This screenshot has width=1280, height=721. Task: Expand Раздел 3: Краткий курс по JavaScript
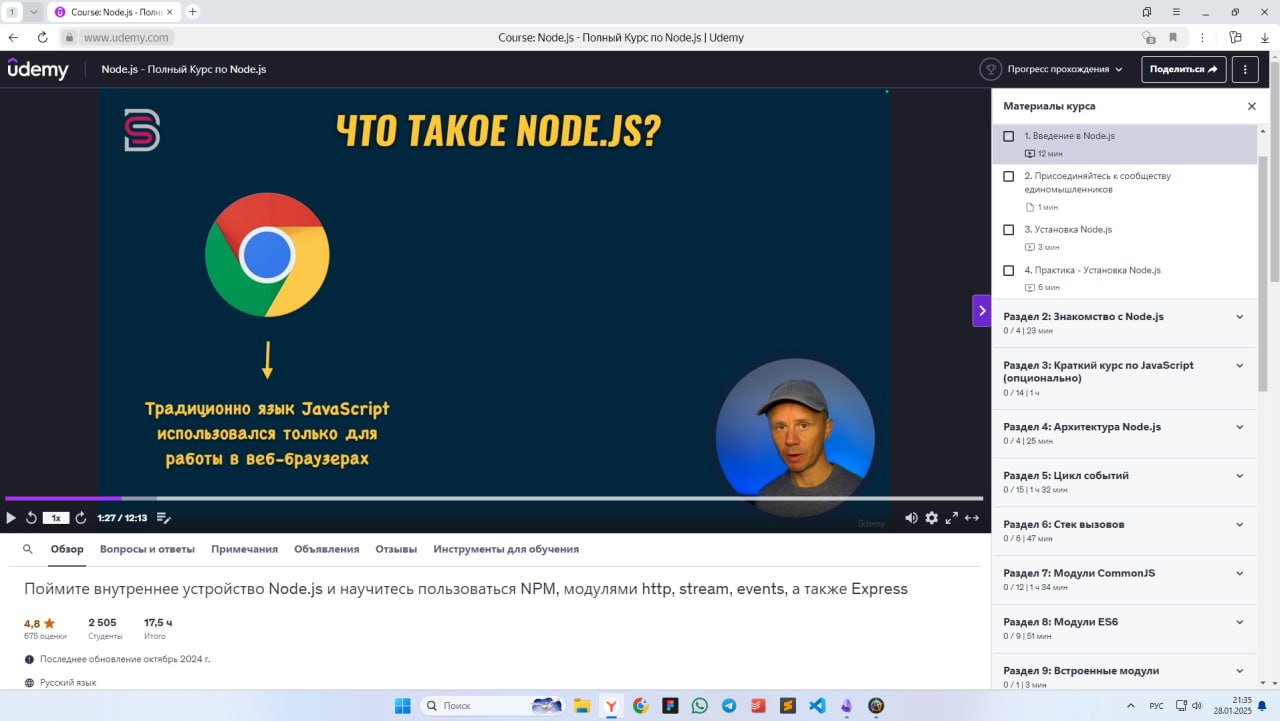point(1124,379)
